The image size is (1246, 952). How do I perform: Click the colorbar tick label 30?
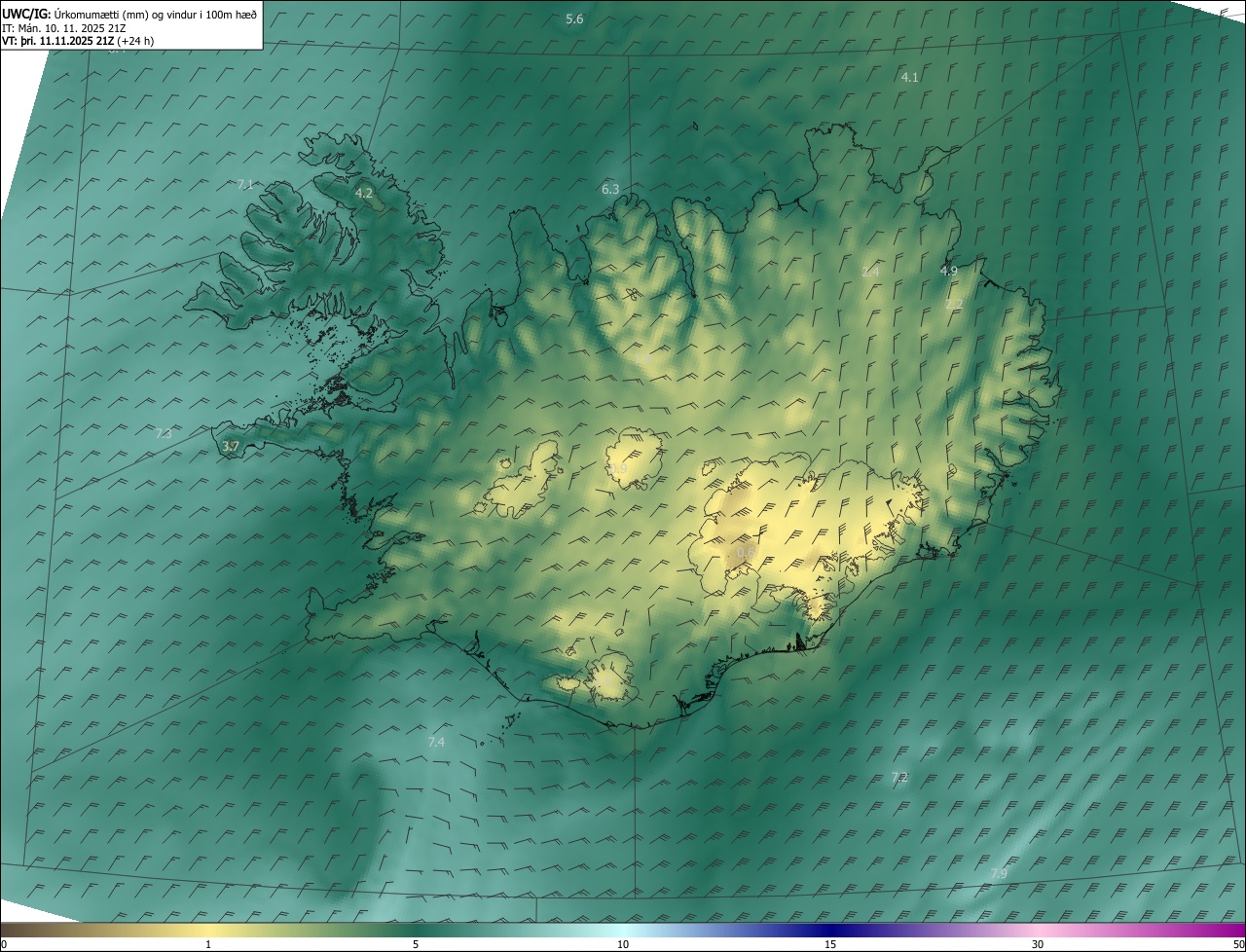pos(1038,945)
